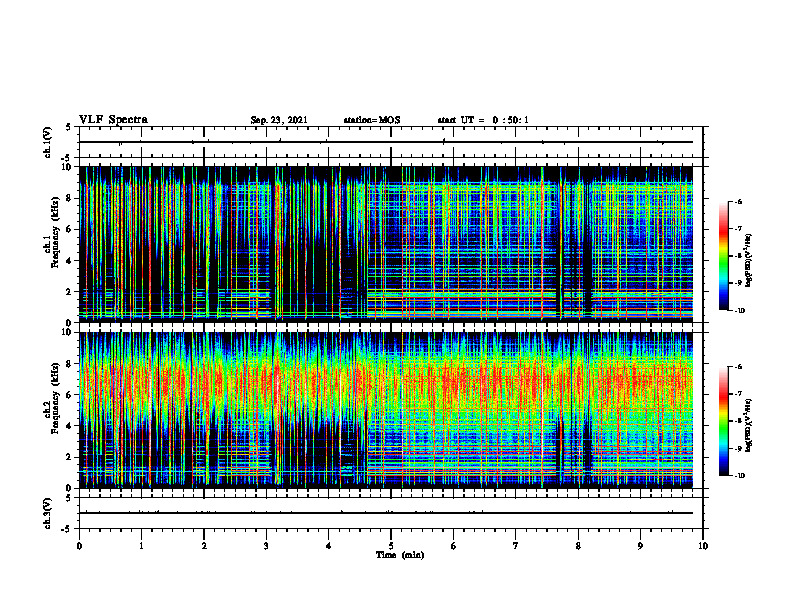792x612 pixels.
Task: Click the "-10" label on ch.1 color scale
Action: pyautogui.click(x=739, y=311)
